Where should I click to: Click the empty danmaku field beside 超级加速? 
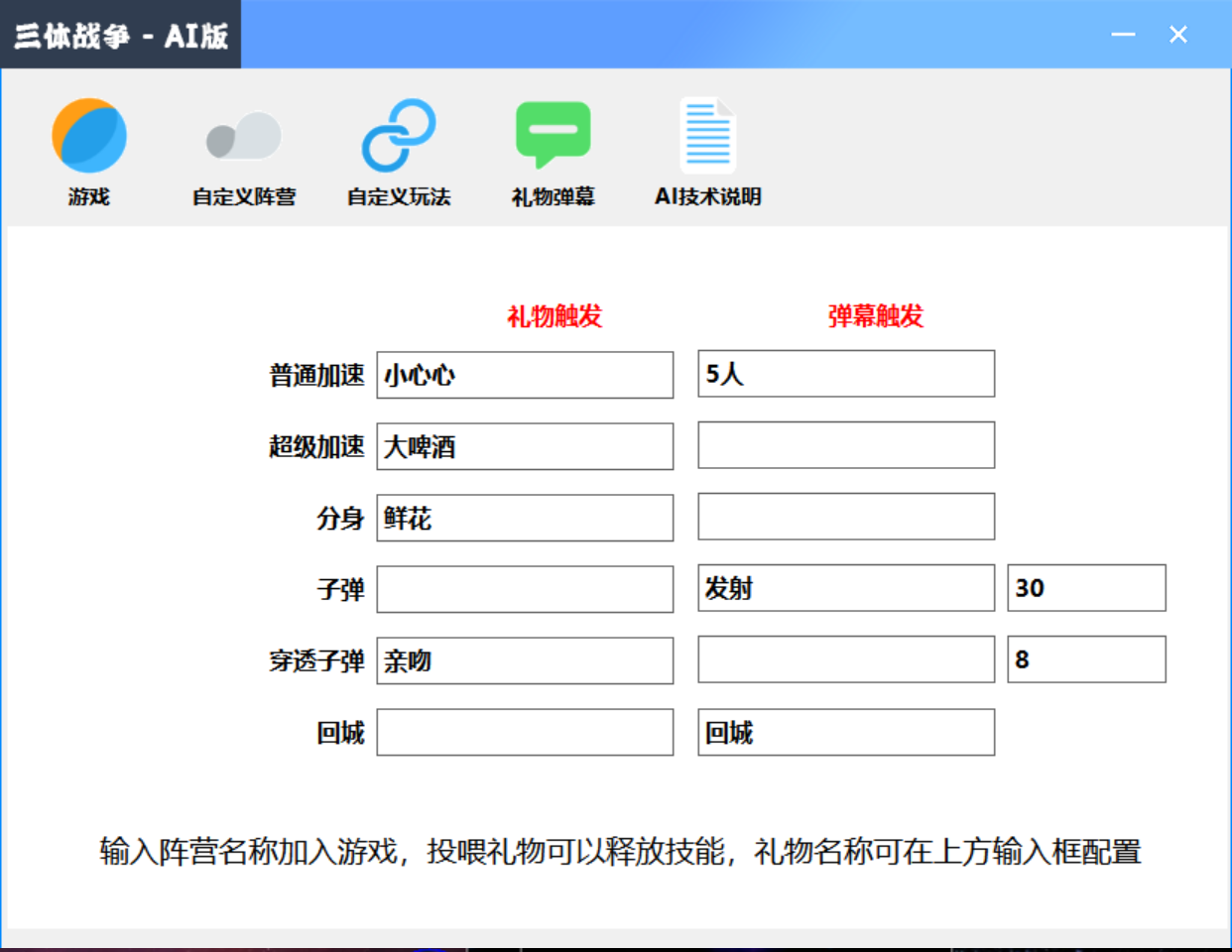[845, 445]
